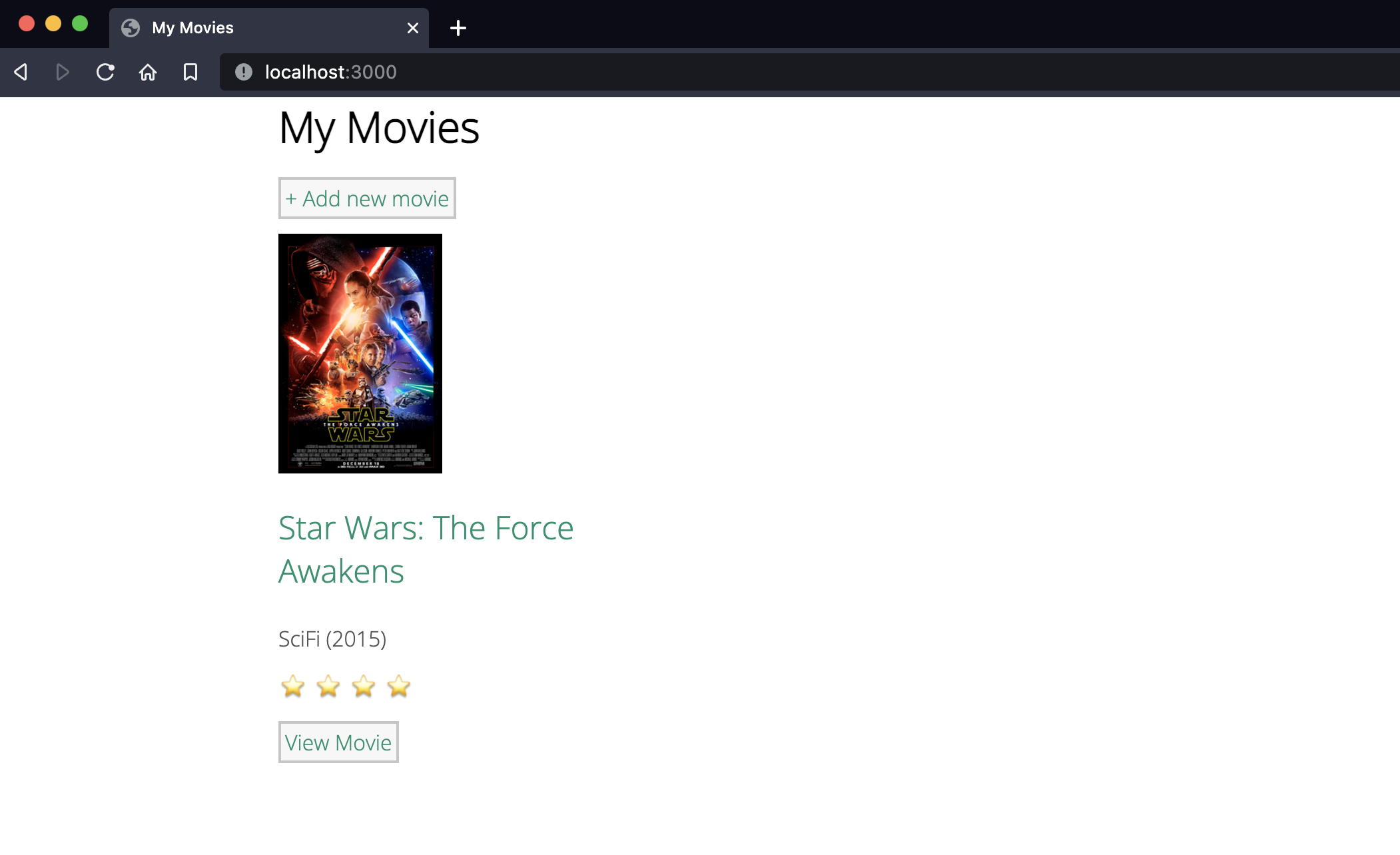Click the browser back arrow
1400x855 pixels.
[x=21, y=72]
